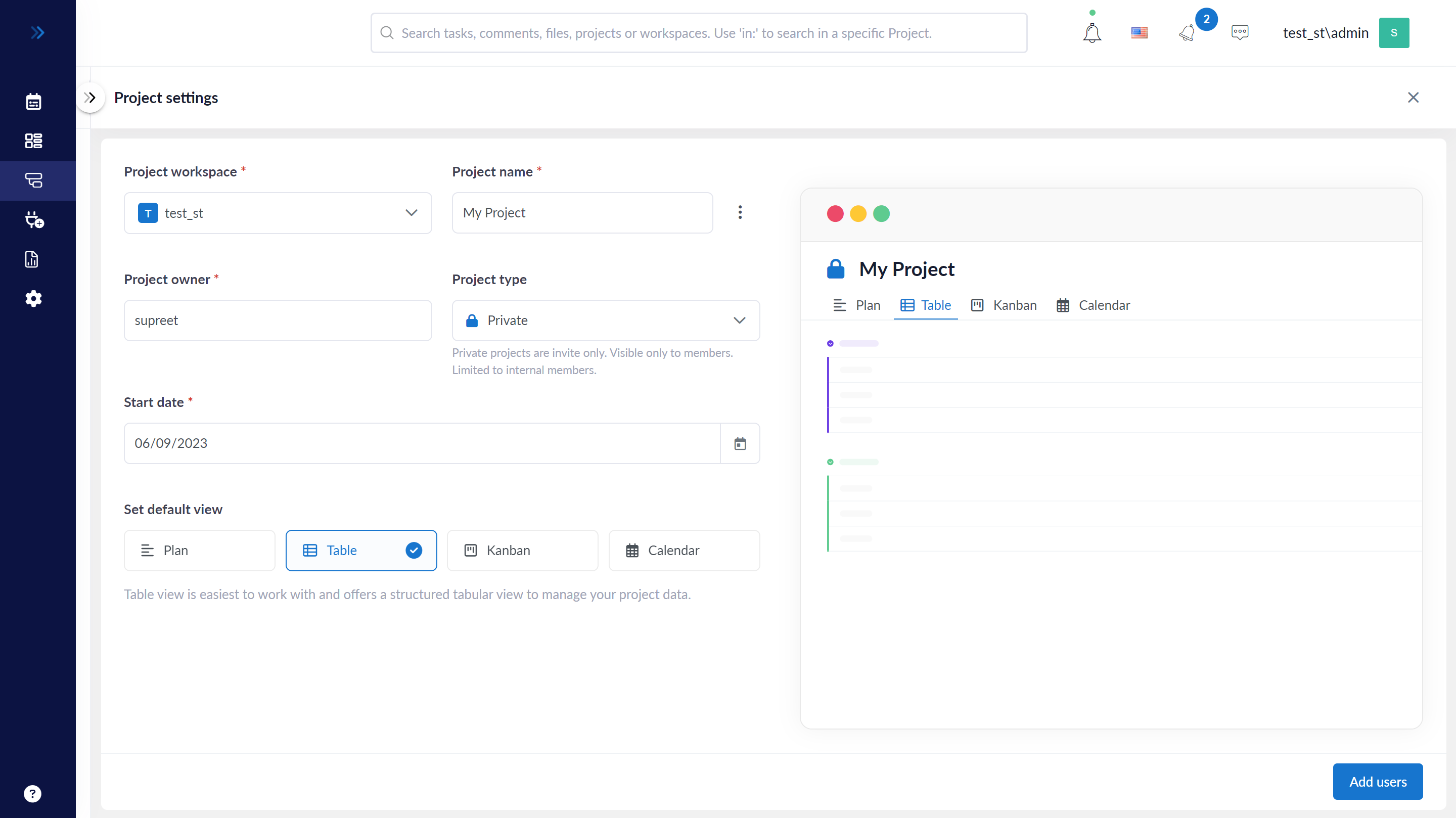Click the Add users button
The height and width of the screenshot is (818, 1456).
tap(1378, 782)
